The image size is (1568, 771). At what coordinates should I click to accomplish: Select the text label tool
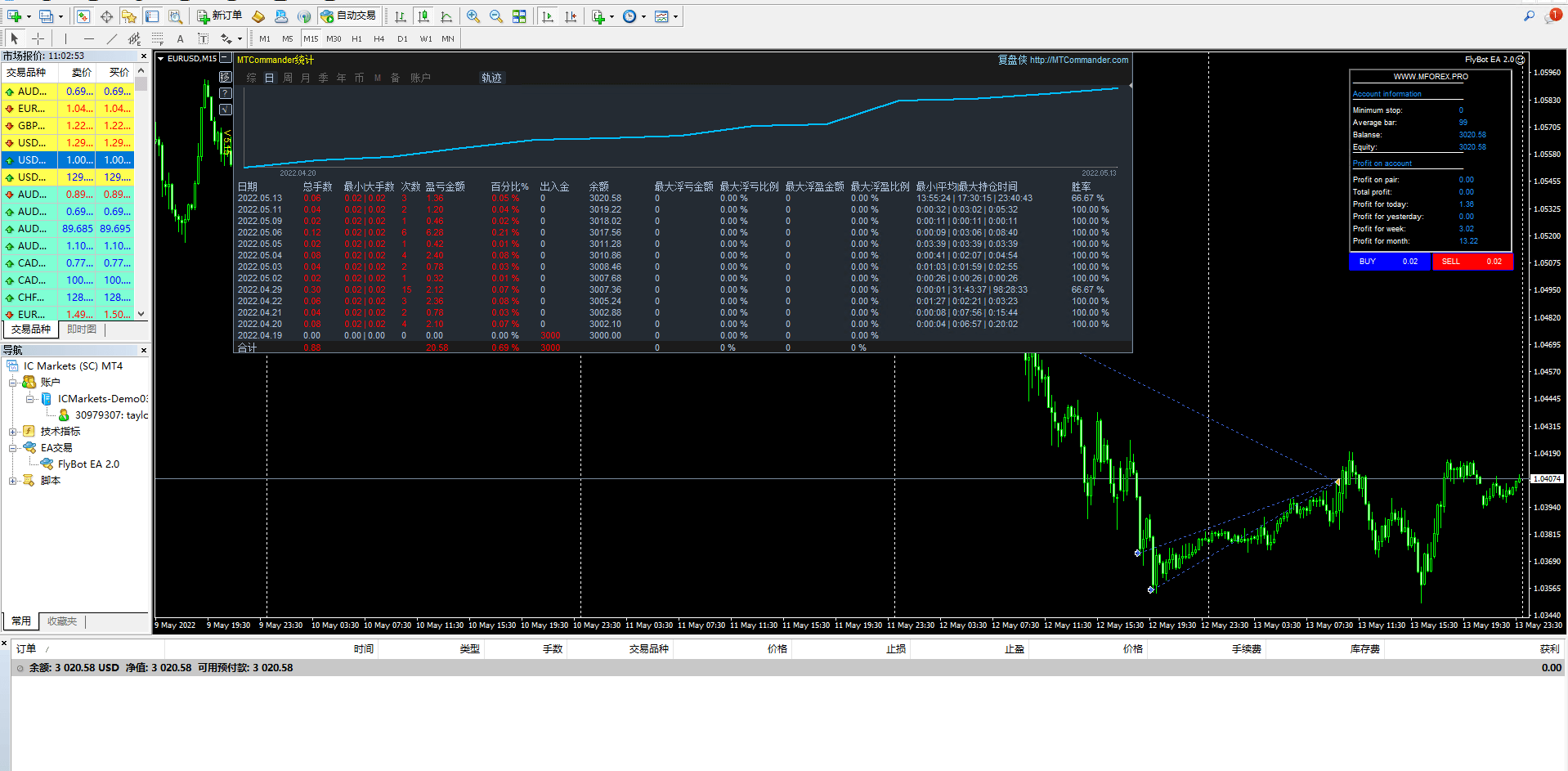[x=181, y=38]
